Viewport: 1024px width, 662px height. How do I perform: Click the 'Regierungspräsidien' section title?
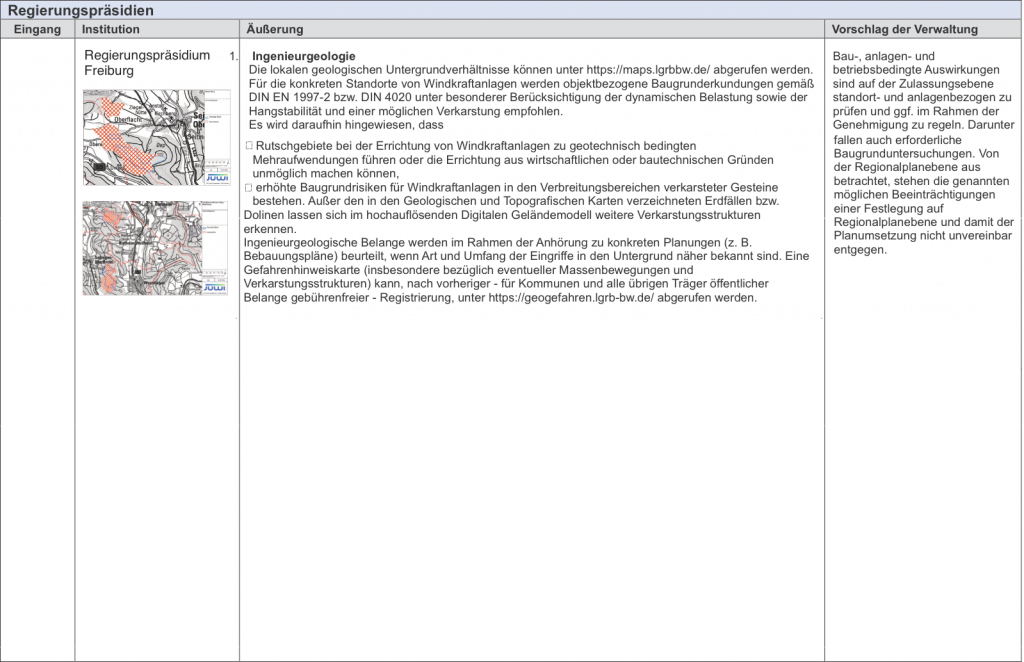click(x=80, y=10)
